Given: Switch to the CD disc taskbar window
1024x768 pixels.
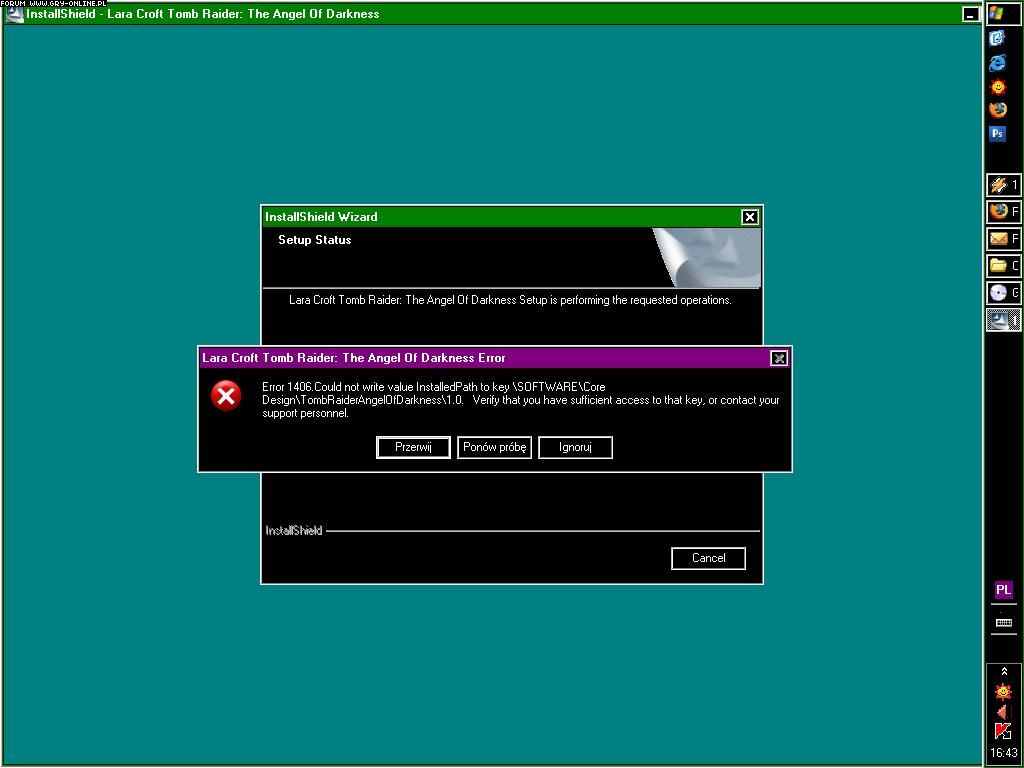Looking at the screenshot, I should click(x=1004, y=293).
